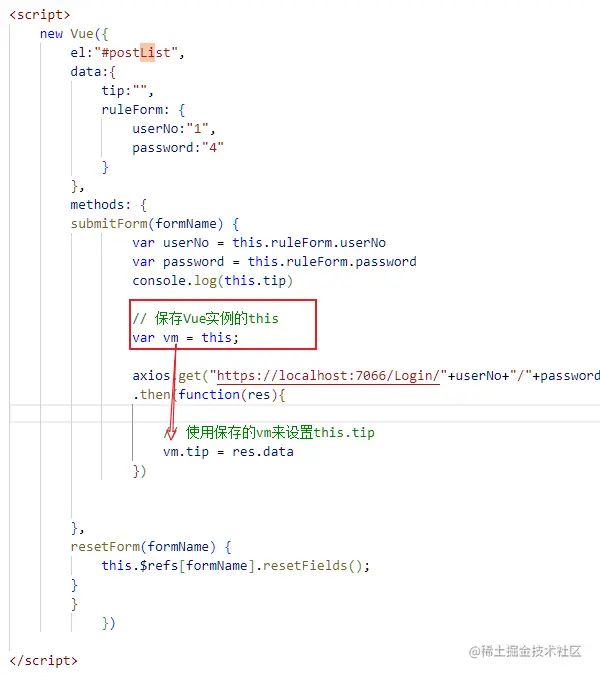Click the 'var userNo = this.ruleForm.userNo' line
This screenshot has height=677, width=600.
[x=259, y=243]
